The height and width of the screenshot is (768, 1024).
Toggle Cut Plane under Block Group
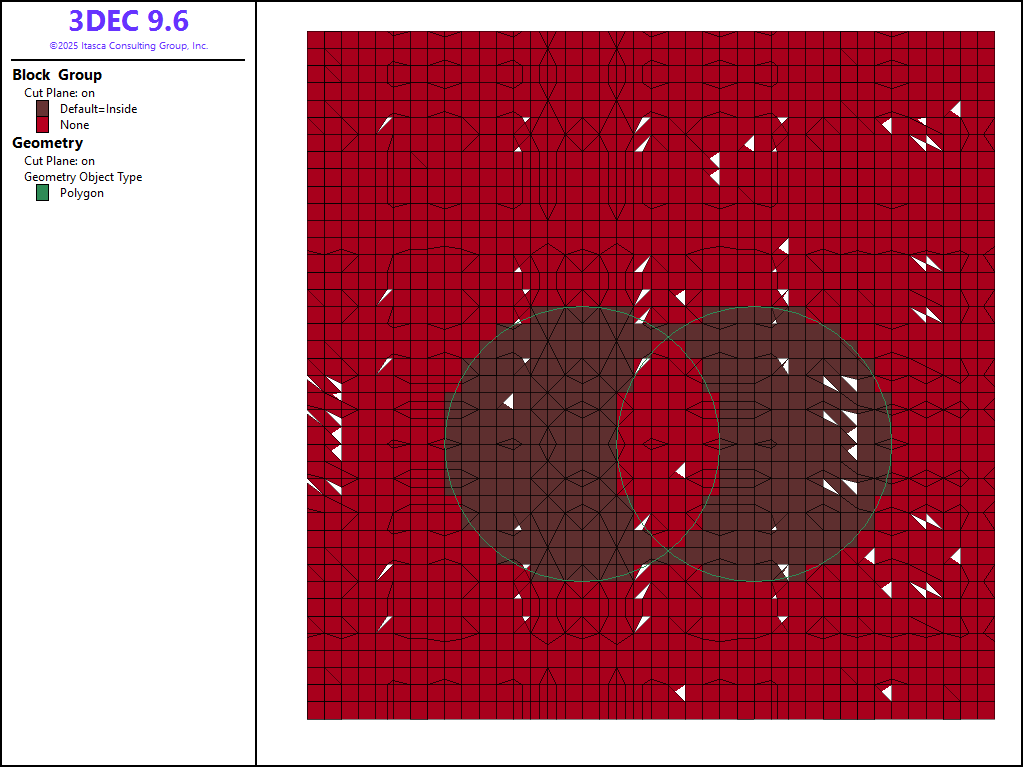[60, 93]
